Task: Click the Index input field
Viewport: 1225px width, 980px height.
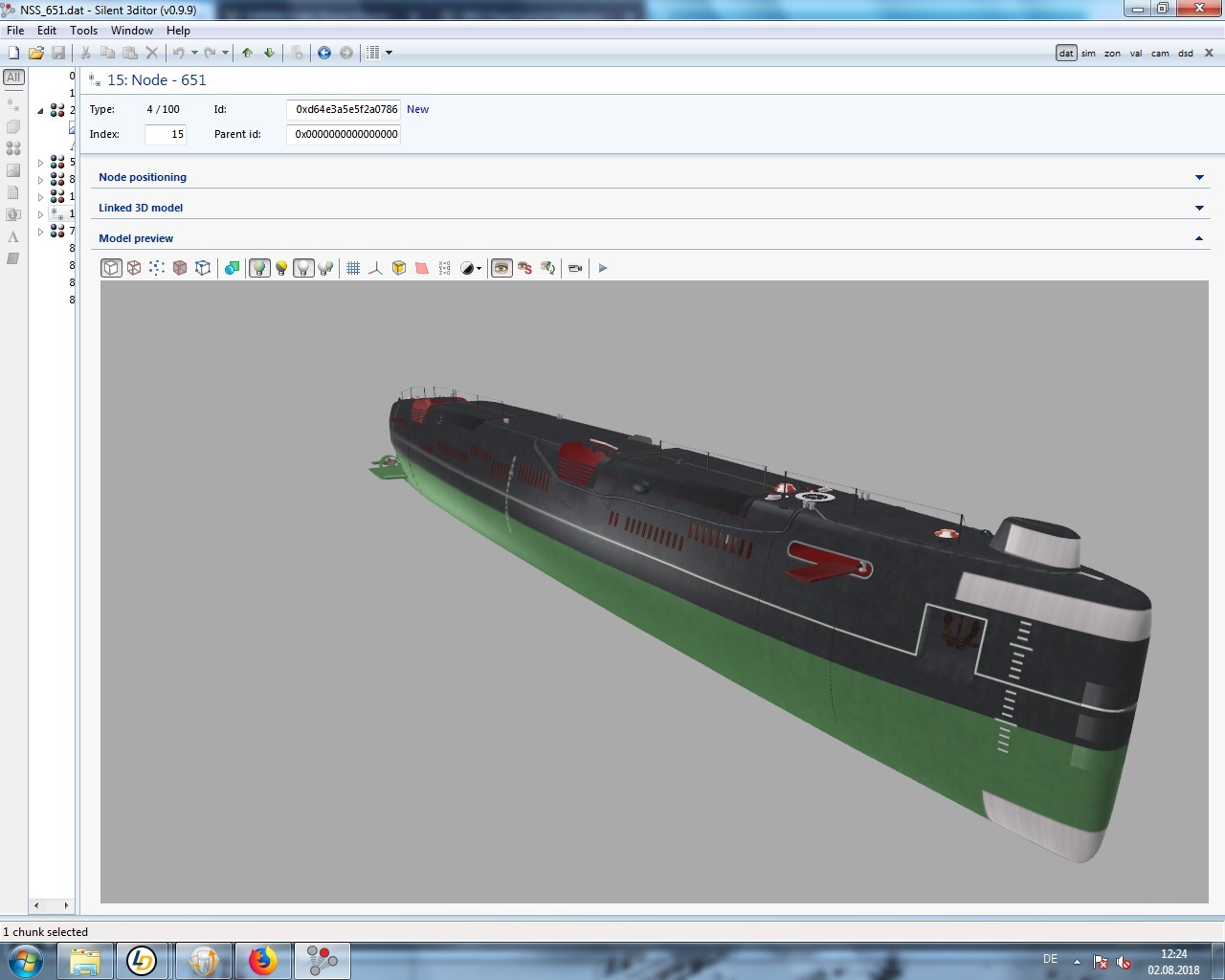Action: pos(166,135)
